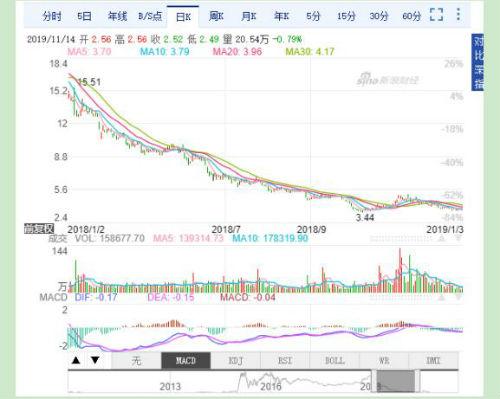Switch indicator to KDJ
500x399 pixels.
[x=235, y=361]
